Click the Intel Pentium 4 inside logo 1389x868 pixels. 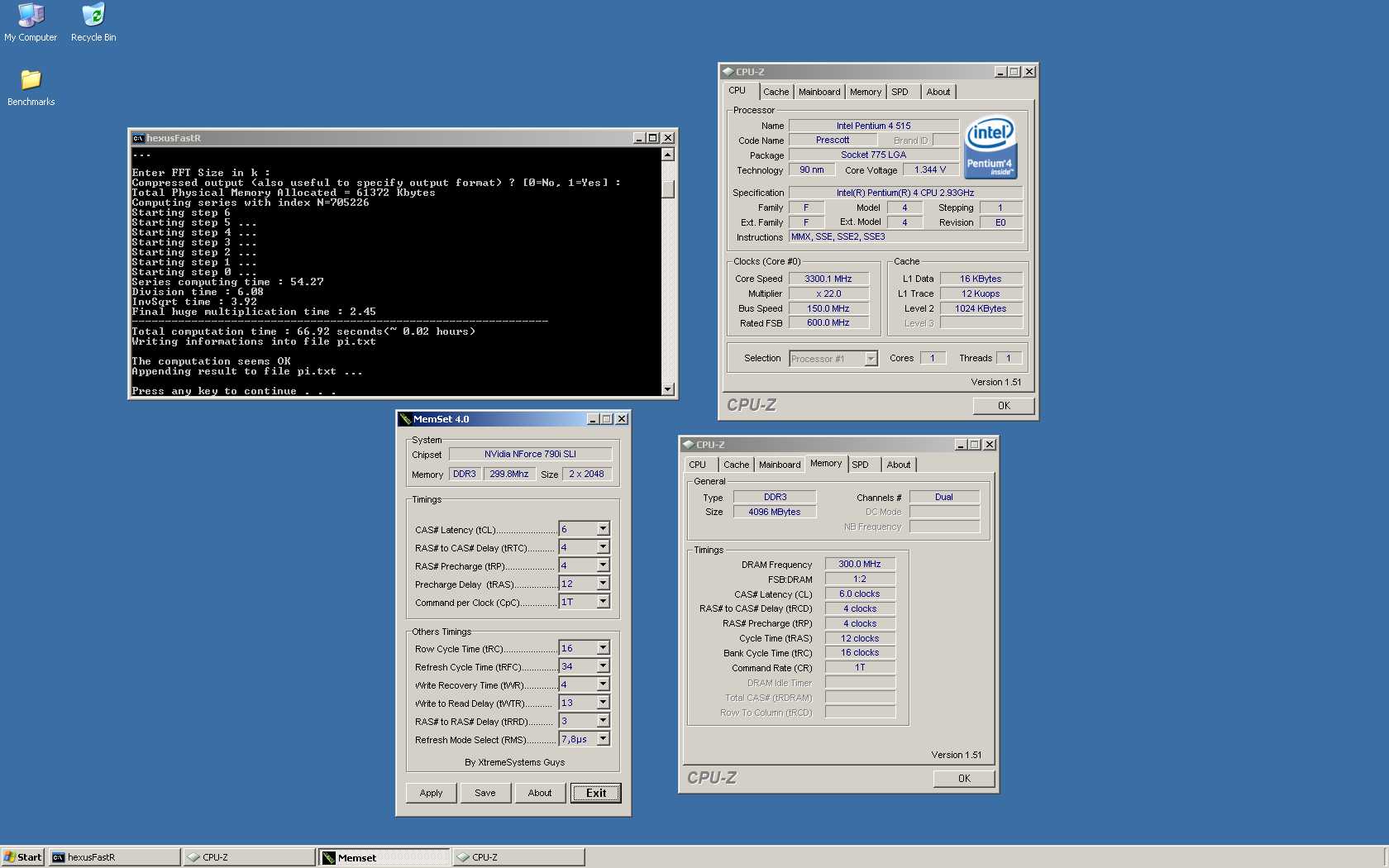point(990,146)
